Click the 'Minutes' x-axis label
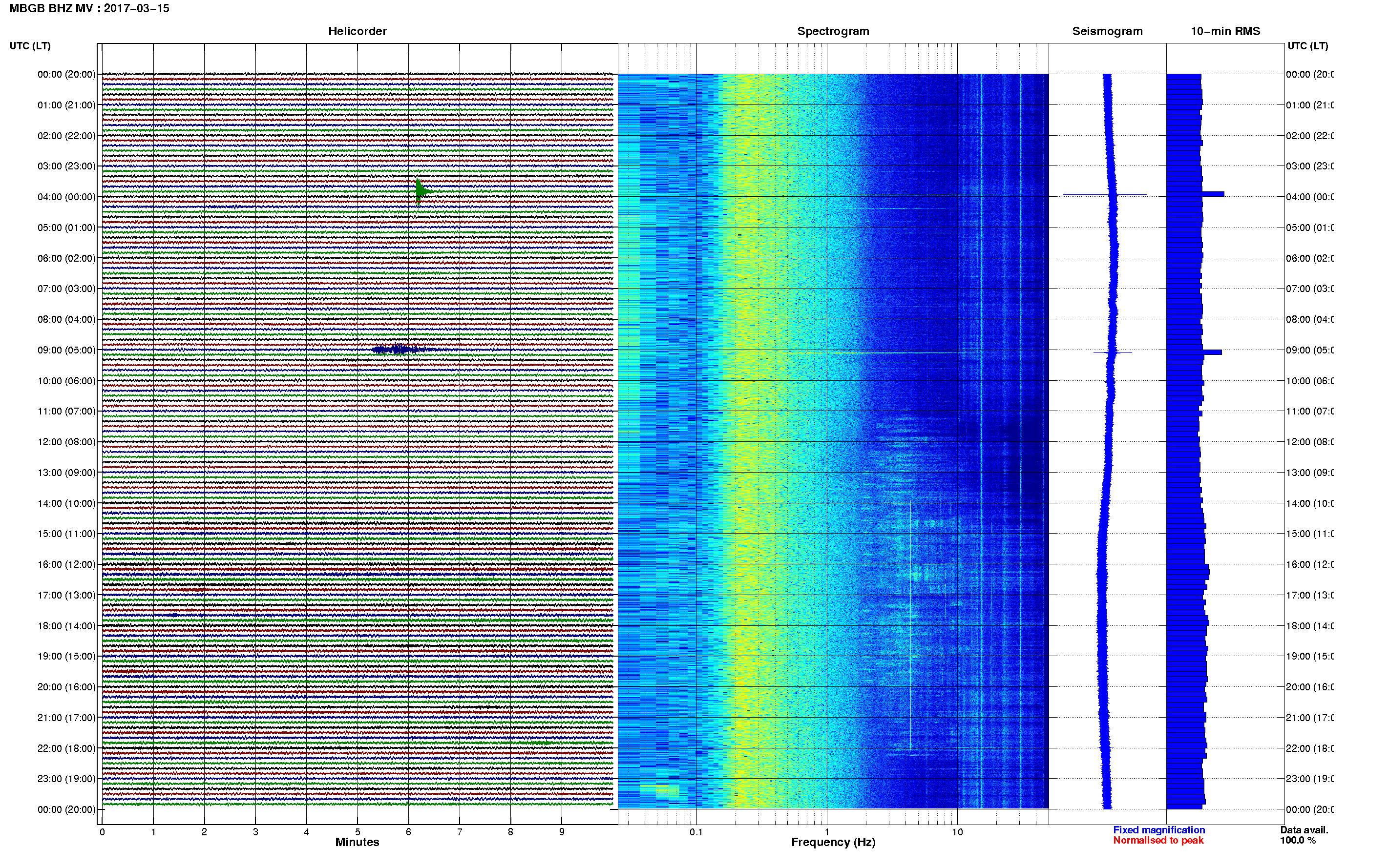1389x868 pixels. pos(357,842)
